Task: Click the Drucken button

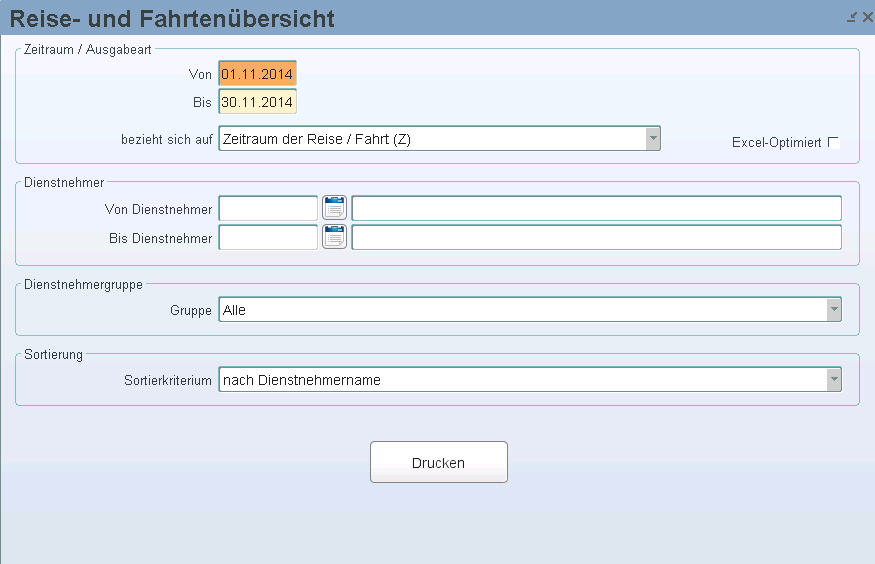Action: (439, 462)
